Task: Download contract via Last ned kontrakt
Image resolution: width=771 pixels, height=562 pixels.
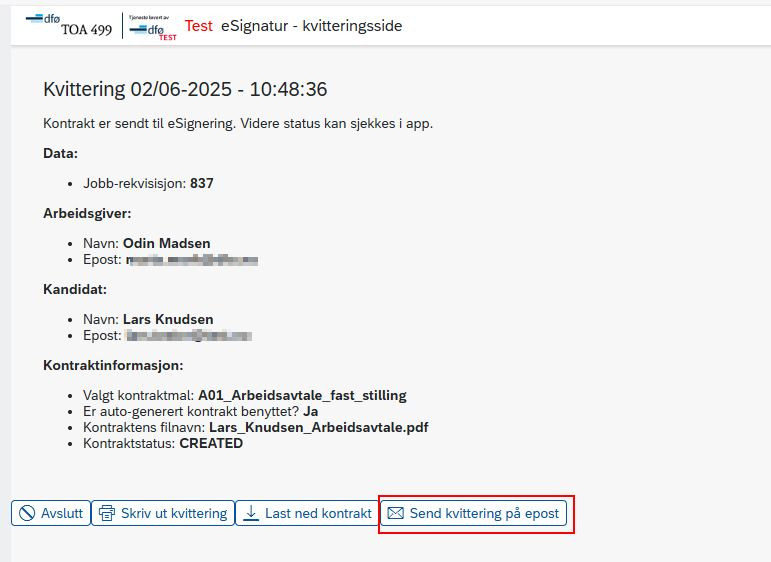Action: coord(308,513)
